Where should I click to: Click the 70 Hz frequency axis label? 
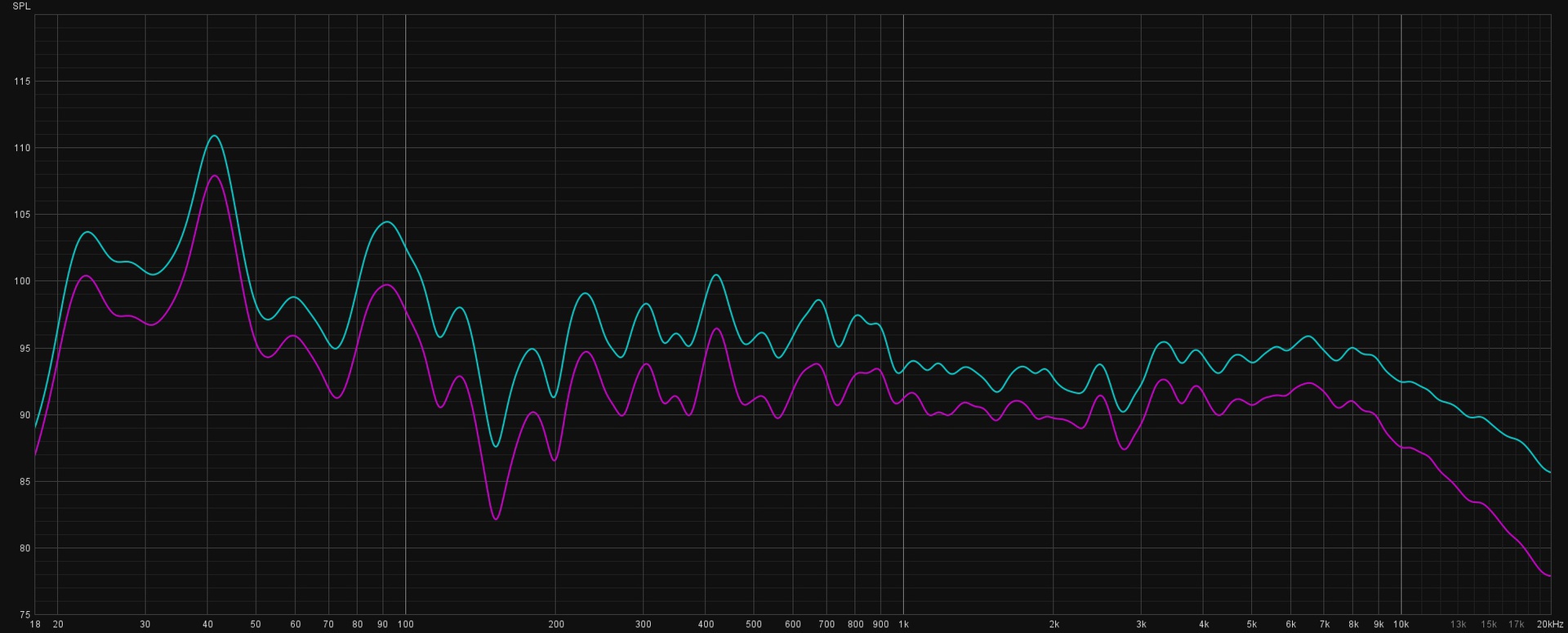[x=328, y=625]
